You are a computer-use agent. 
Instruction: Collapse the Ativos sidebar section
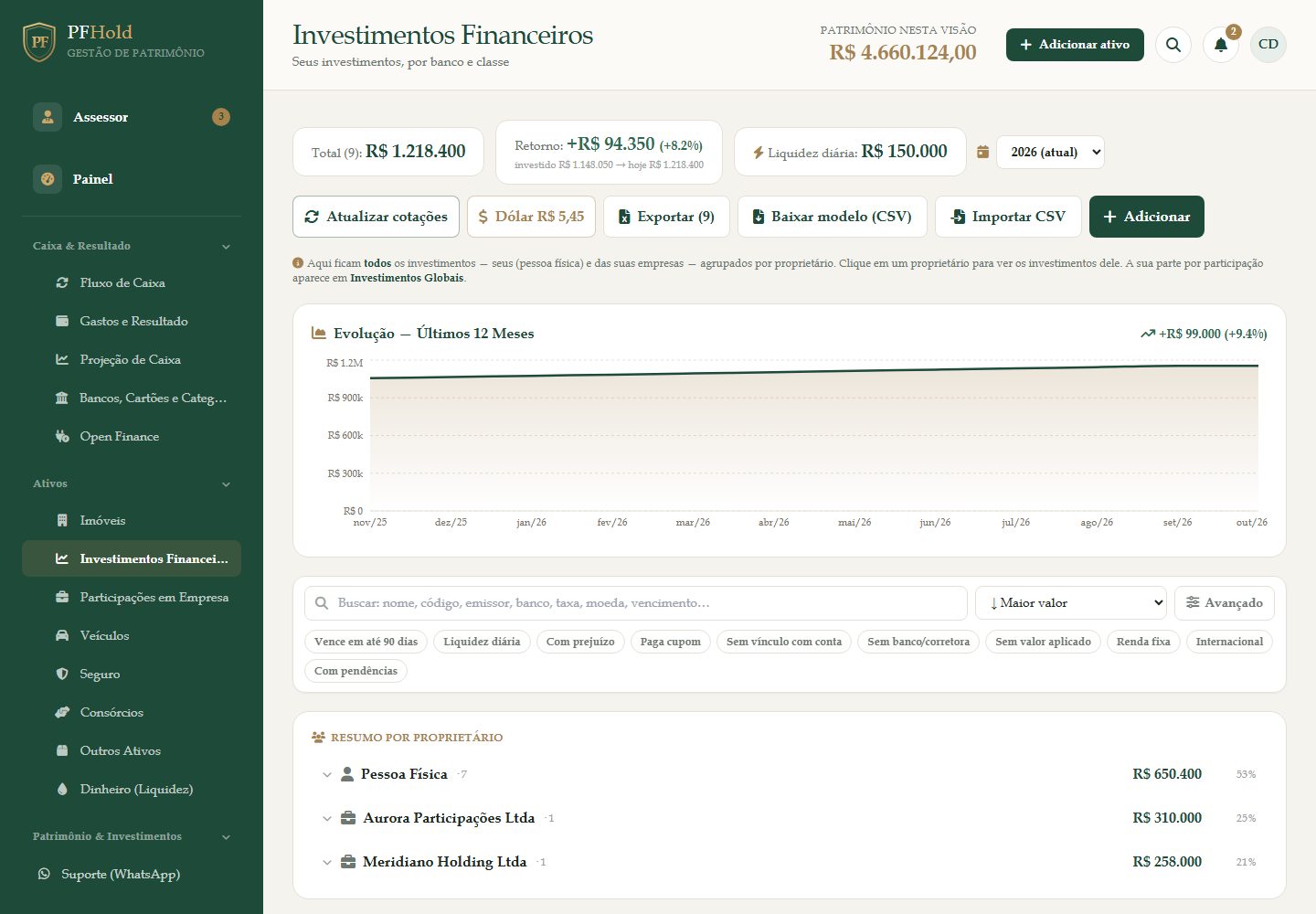tap(132, 484)
